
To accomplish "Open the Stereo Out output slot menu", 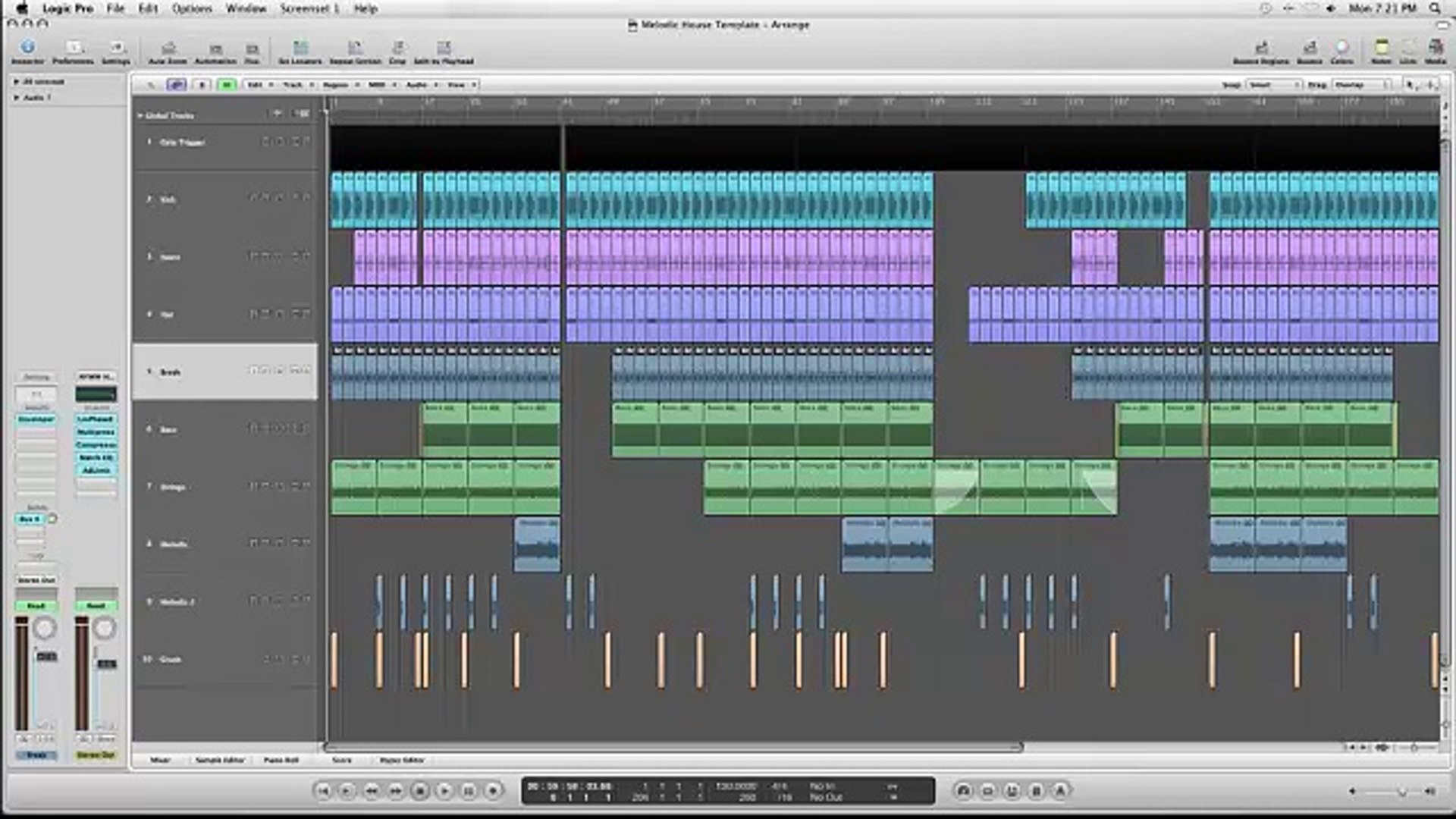I will 36,580.
